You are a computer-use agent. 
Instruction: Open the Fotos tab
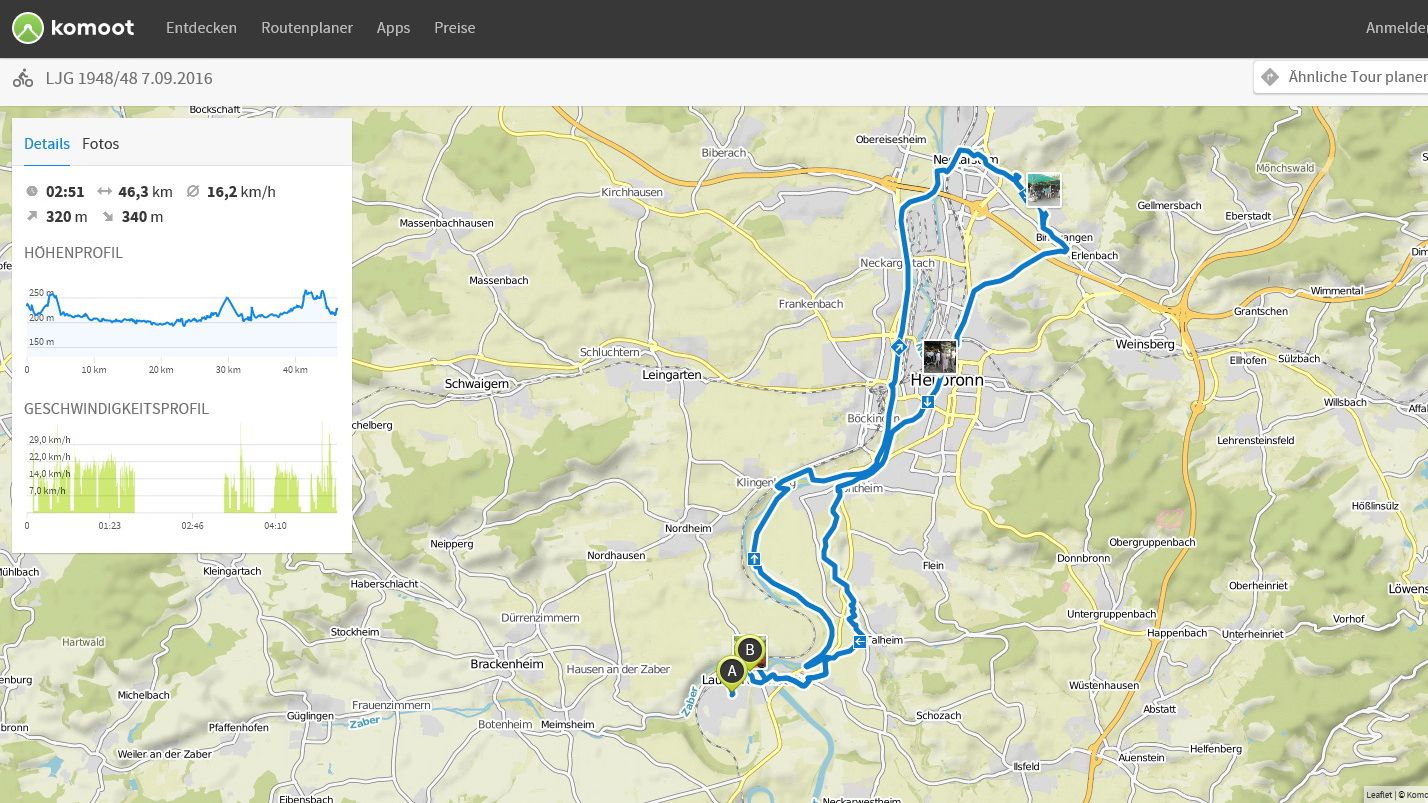point(100,144)
